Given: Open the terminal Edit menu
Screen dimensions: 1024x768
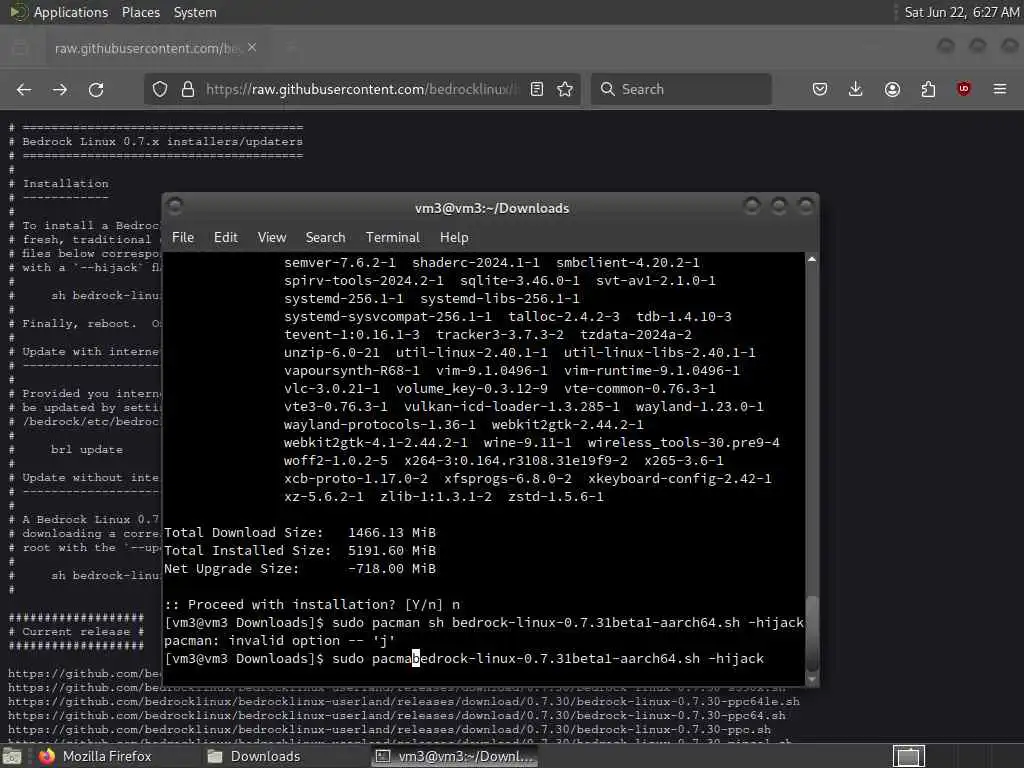Looking at the screenshot, I should 226,238.
